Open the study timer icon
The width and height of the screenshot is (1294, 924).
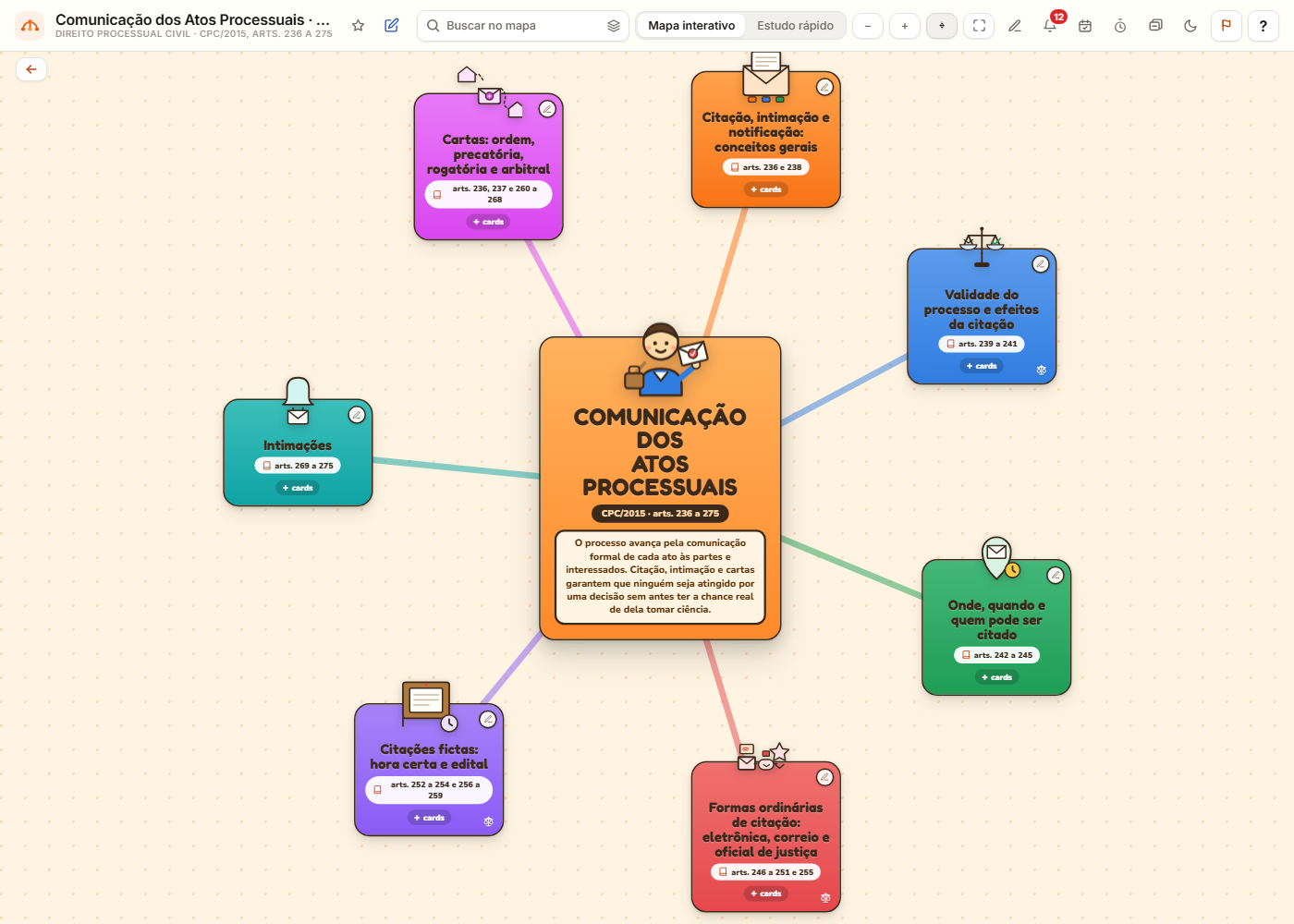1120,26
